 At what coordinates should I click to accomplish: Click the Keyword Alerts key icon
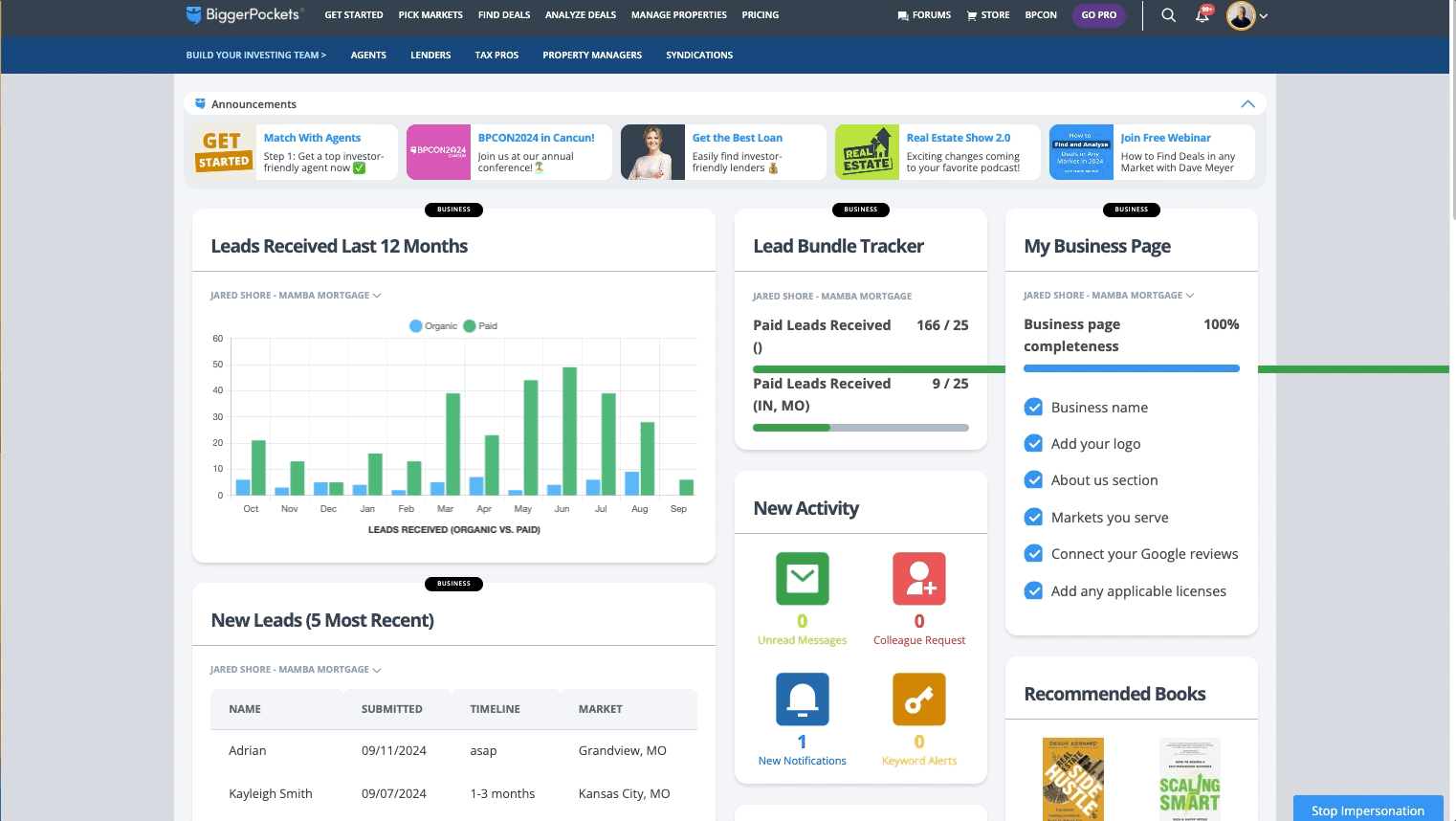[918, 699]
